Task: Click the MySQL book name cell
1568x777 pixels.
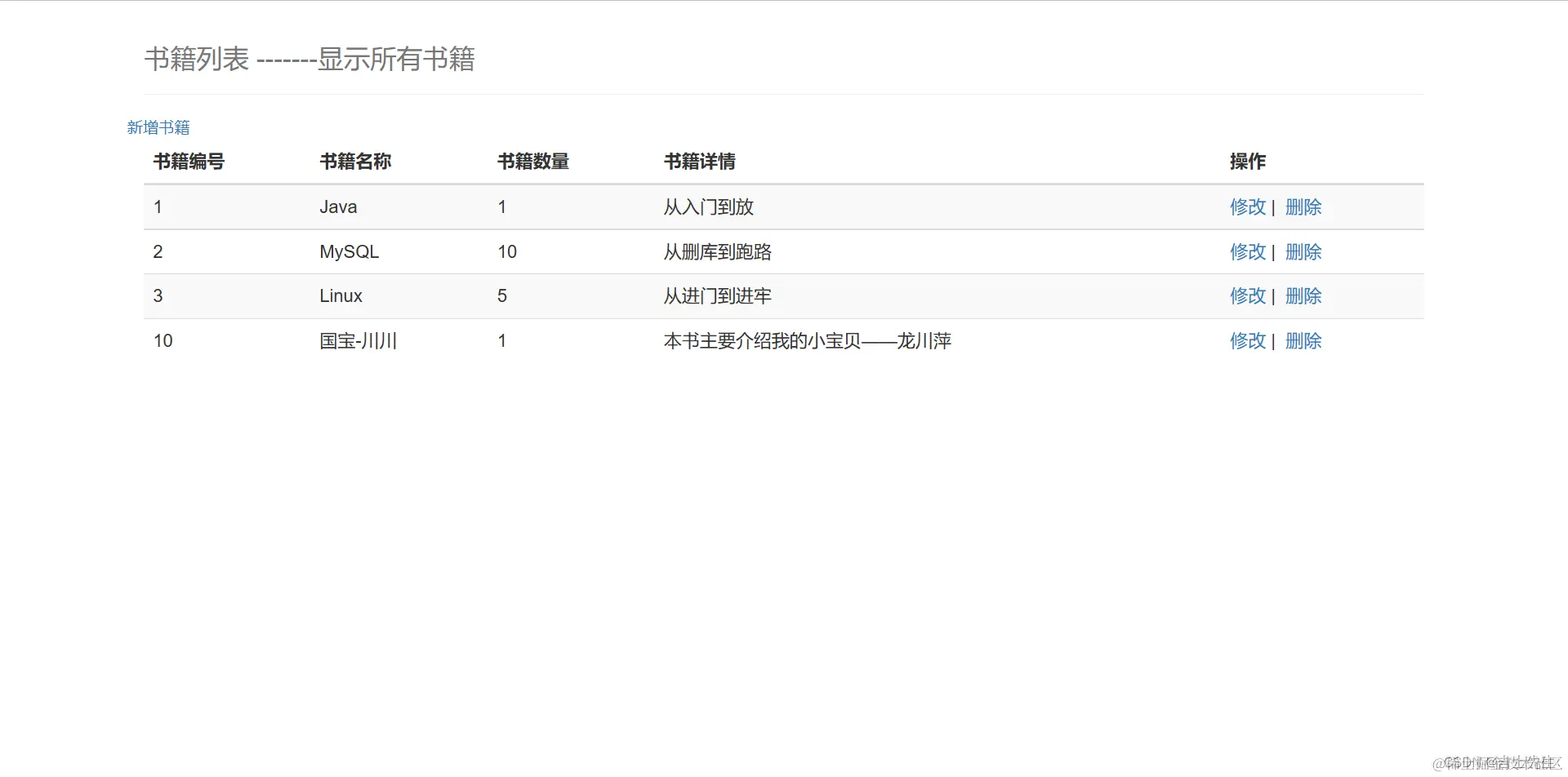Action: (350, 252)
